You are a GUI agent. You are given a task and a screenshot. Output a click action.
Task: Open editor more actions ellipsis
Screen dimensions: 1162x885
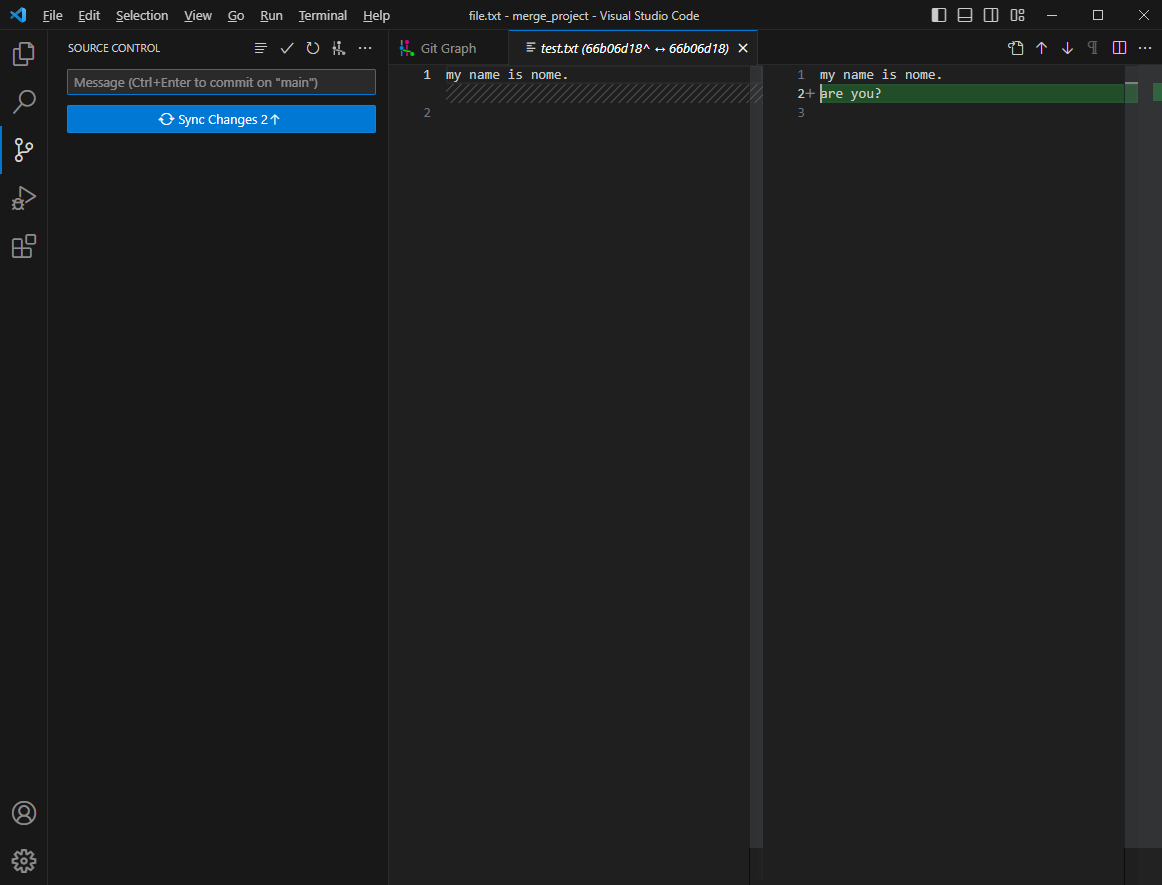1145,48
